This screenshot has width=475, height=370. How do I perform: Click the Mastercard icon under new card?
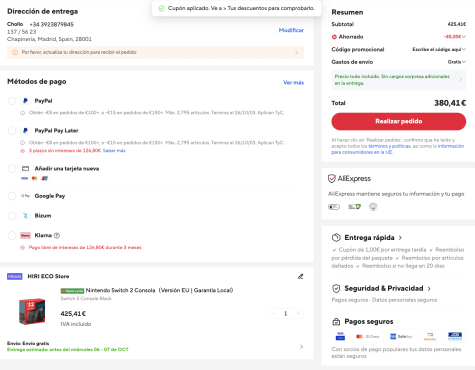[34, 178]
